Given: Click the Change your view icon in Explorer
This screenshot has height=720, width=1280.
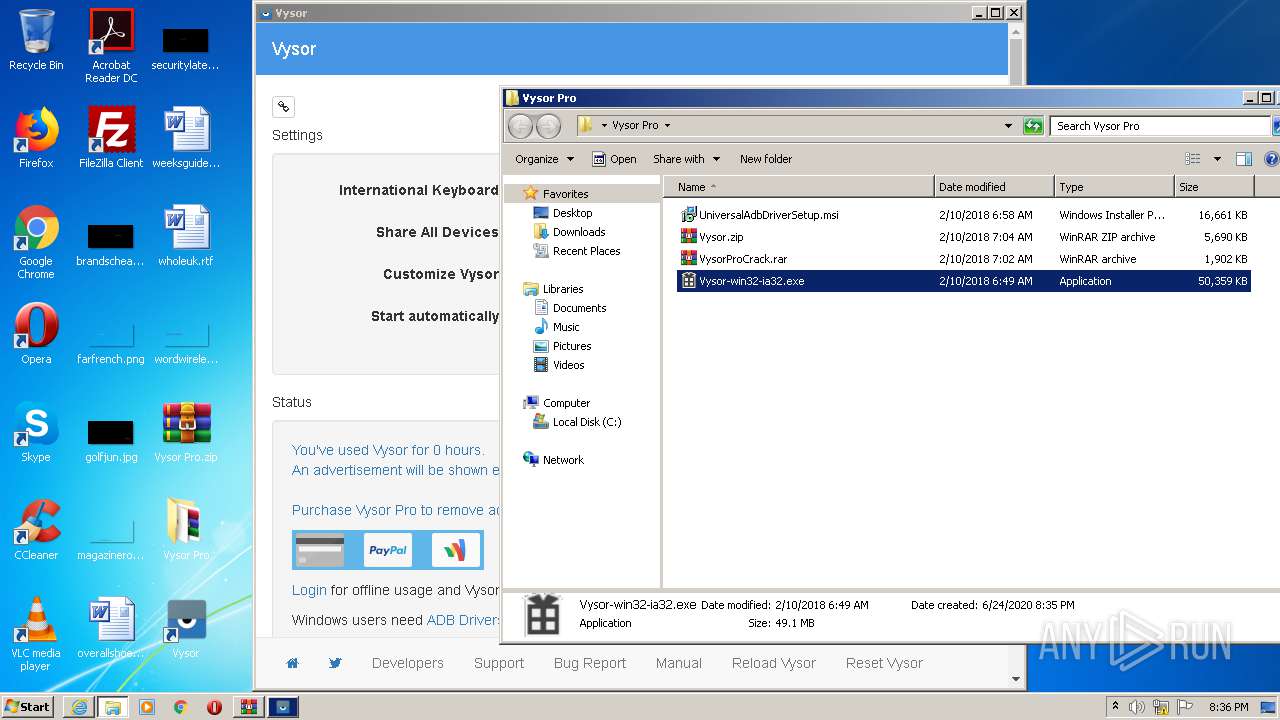Looking at the screenshot, I should coord(1192,159).
